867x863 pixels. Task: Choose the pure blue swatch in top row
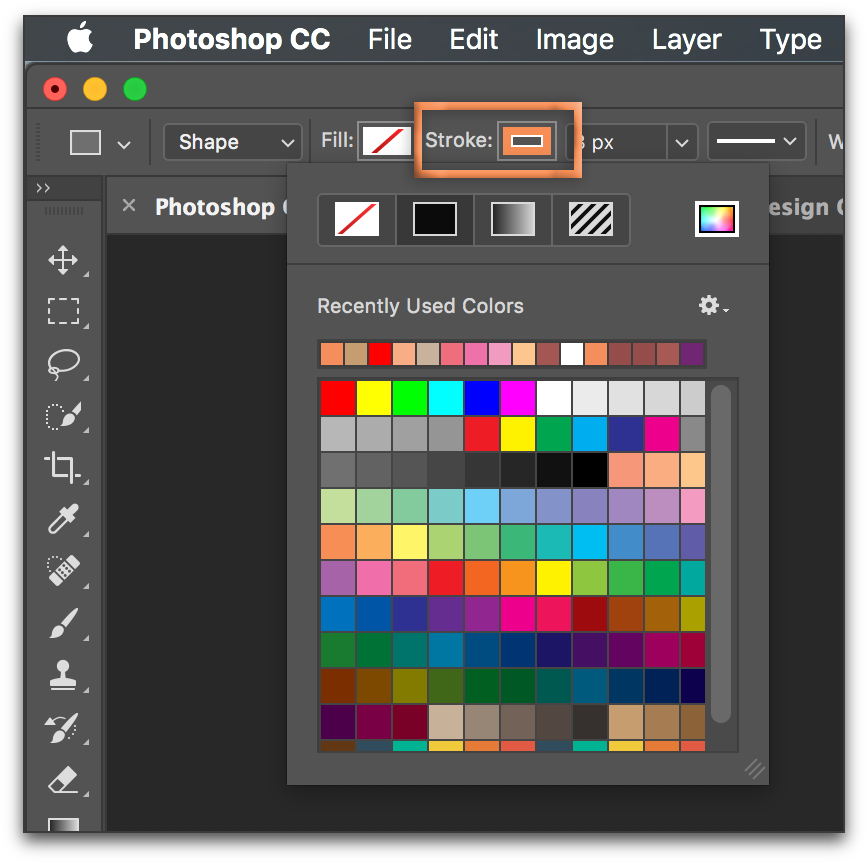pos(482,397)
